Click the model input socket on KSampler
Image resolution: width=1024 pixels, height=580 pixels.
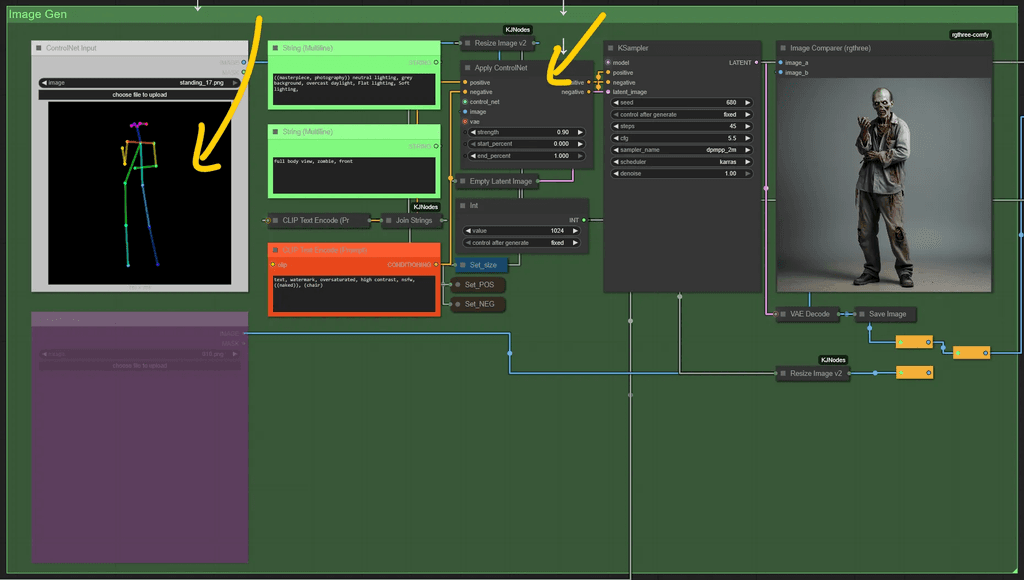point(608,62)
